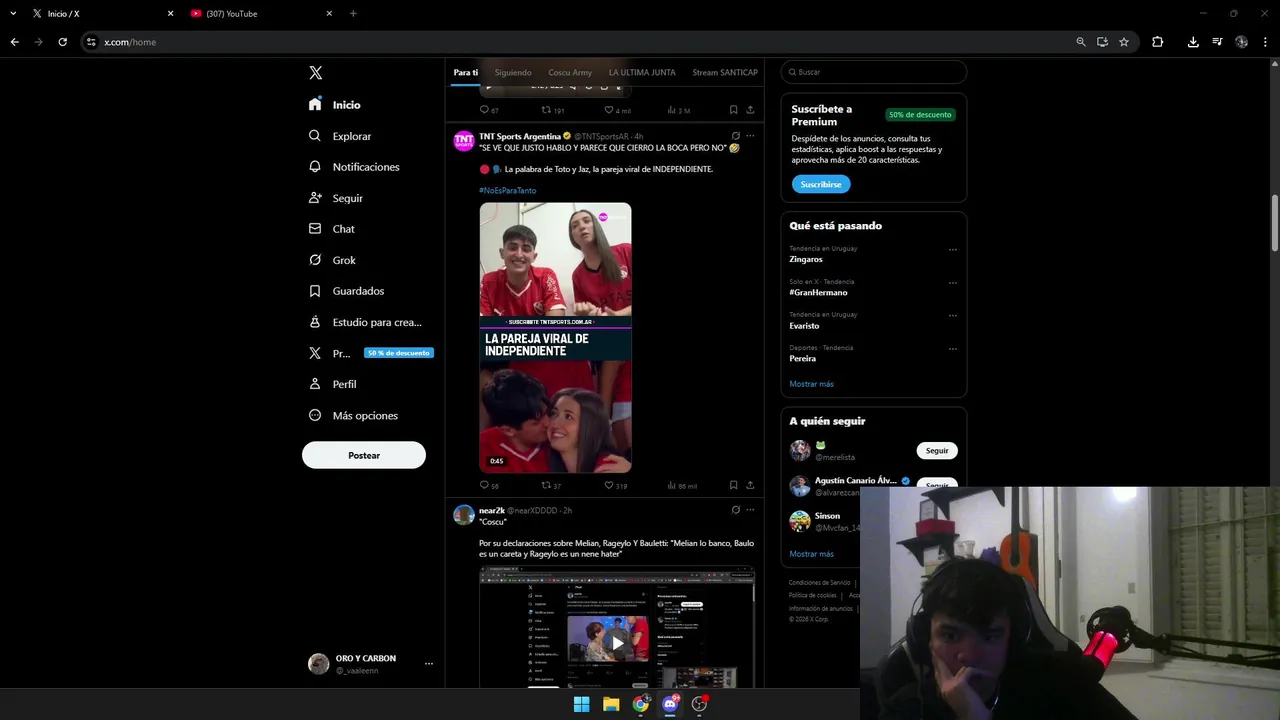
Task: Switch to the YouTube browser tab
Action: 260,13
